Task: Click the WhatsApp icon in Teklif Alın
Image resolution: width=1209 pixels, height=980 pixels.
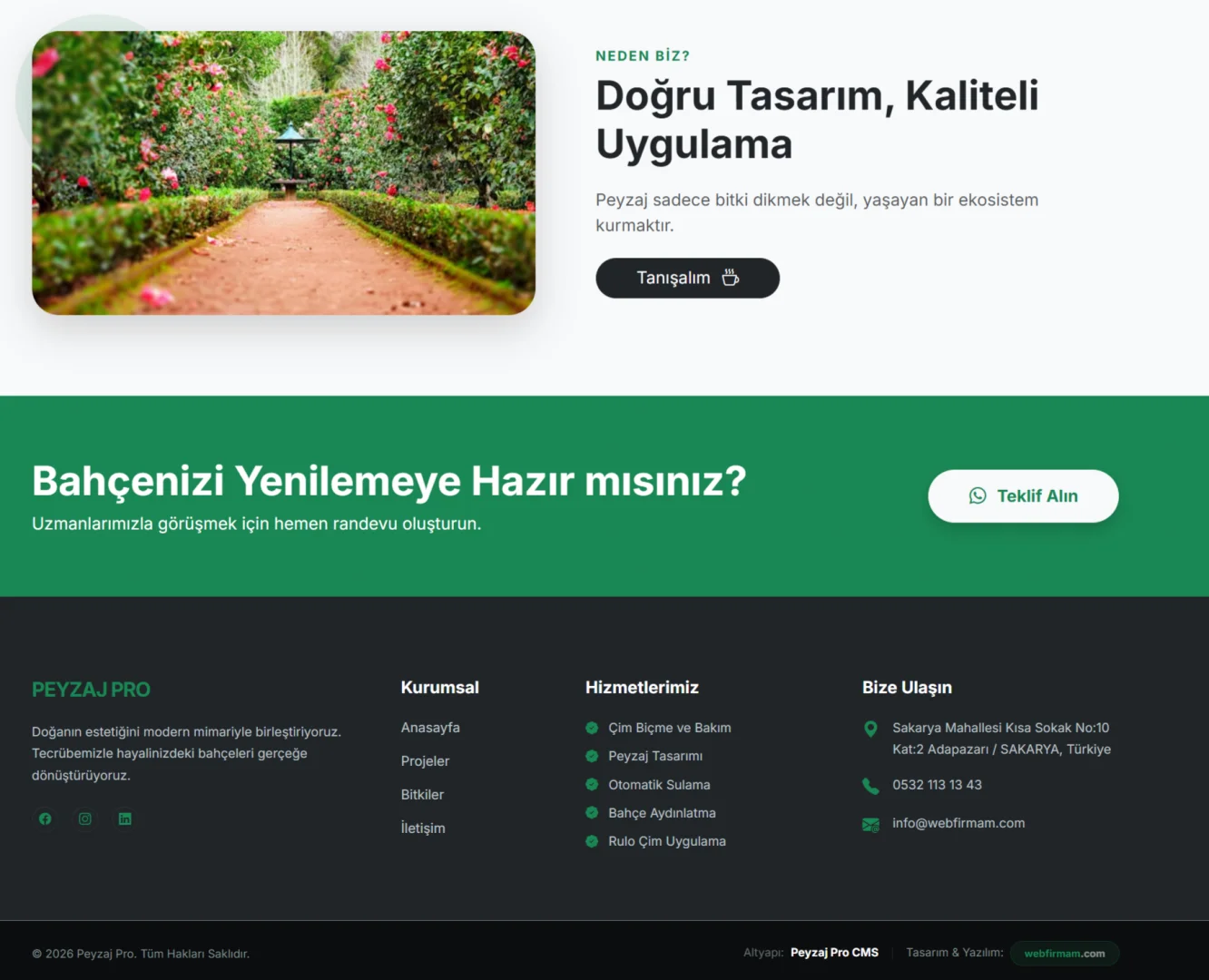Action: point(978,495)
